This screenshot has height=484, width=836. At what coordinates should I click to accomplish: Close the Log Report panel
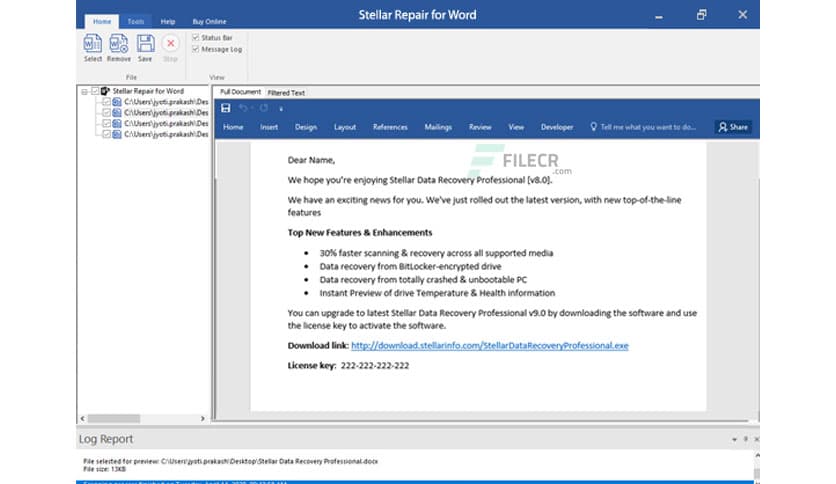coord(756,439)
